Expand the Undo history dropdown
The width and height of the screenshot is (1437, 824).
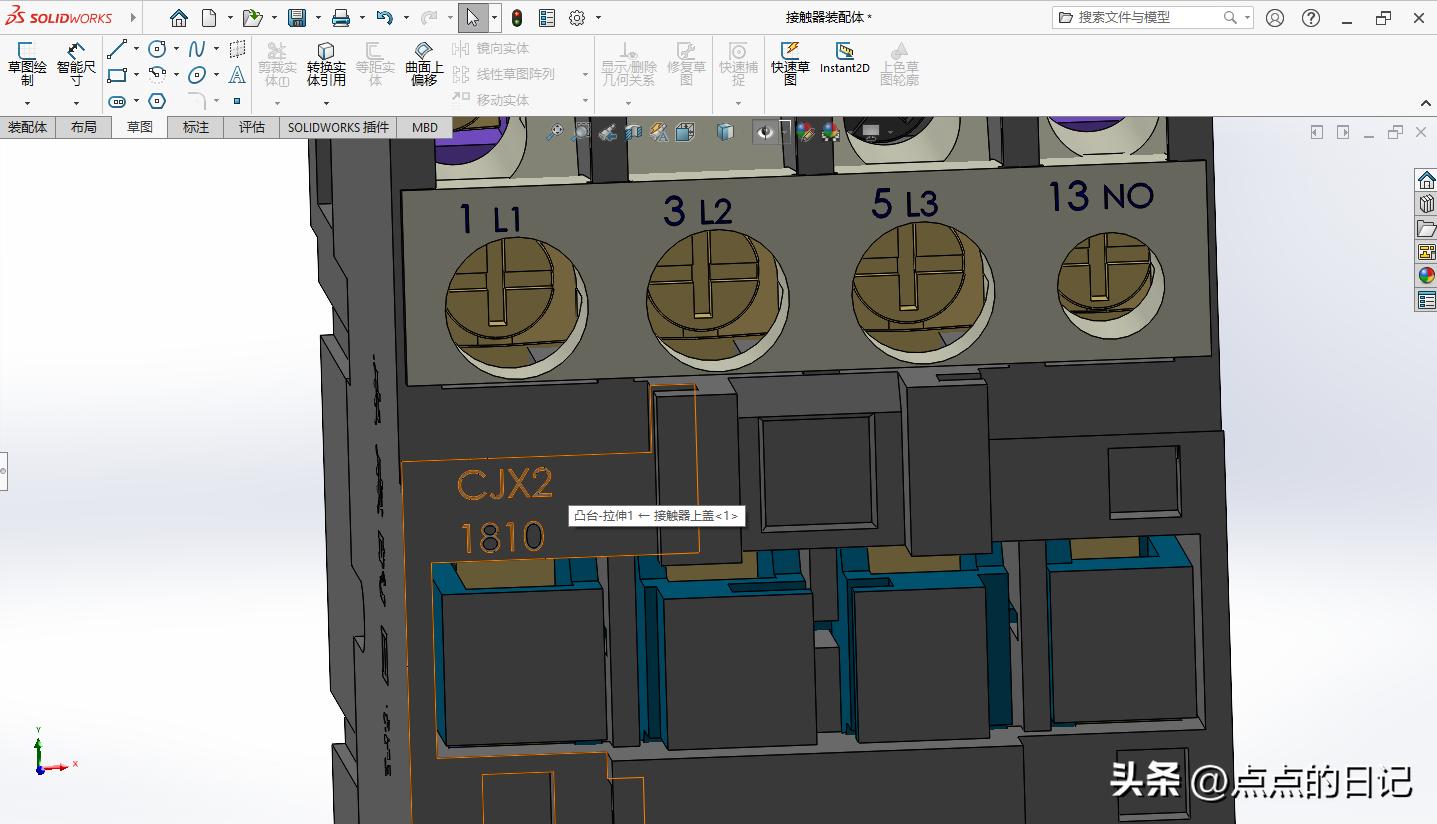(x=406, y=18)
